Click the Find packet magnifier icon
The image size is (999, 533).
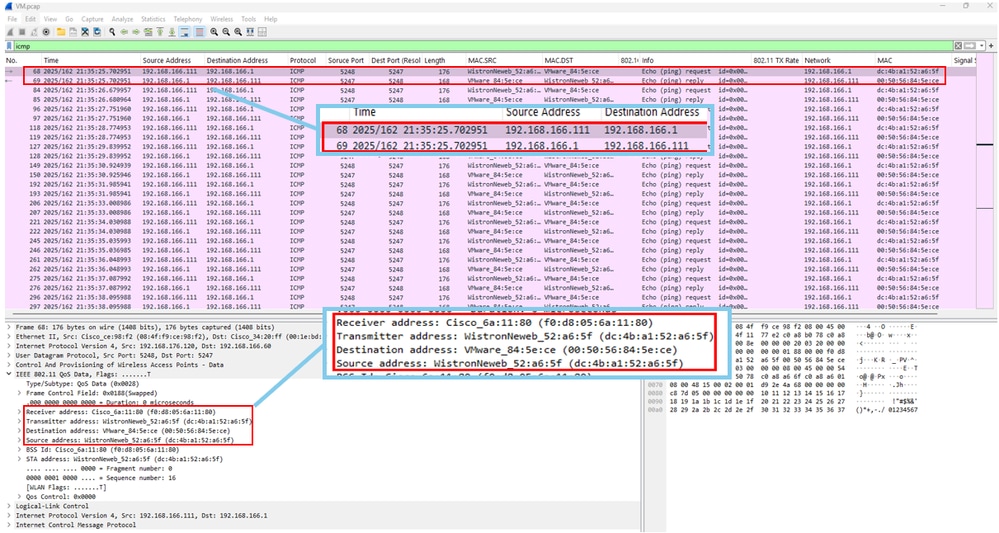point(112,32)
